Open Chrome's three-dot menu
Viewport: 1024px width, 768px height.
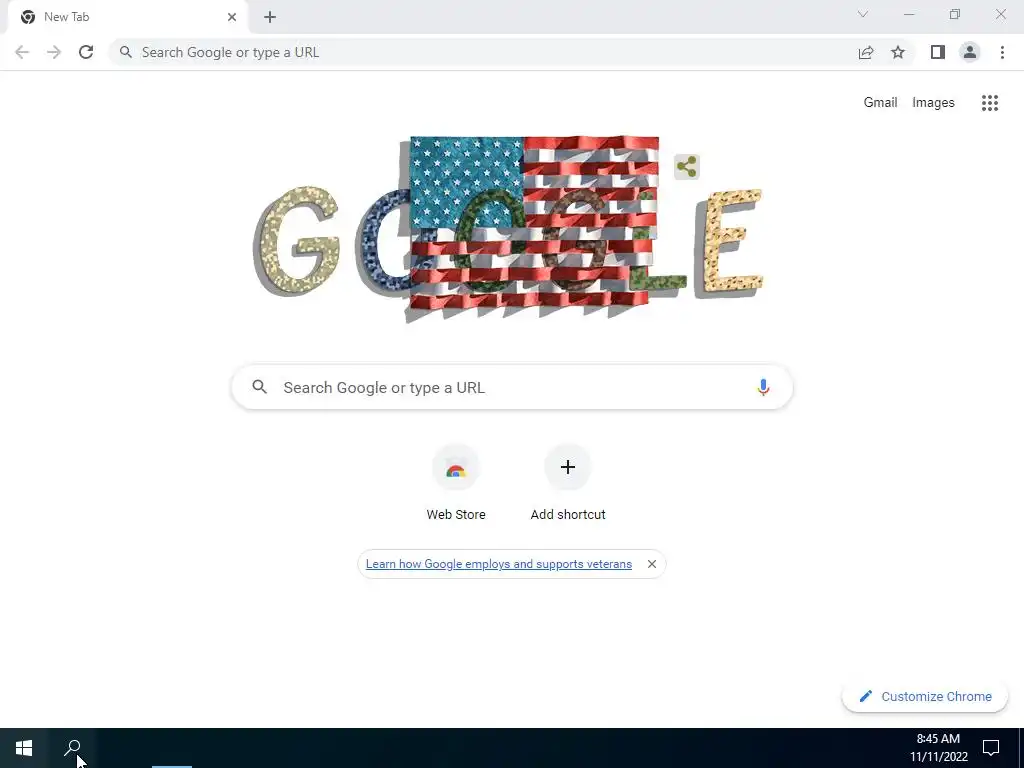tap(1002, 52)
